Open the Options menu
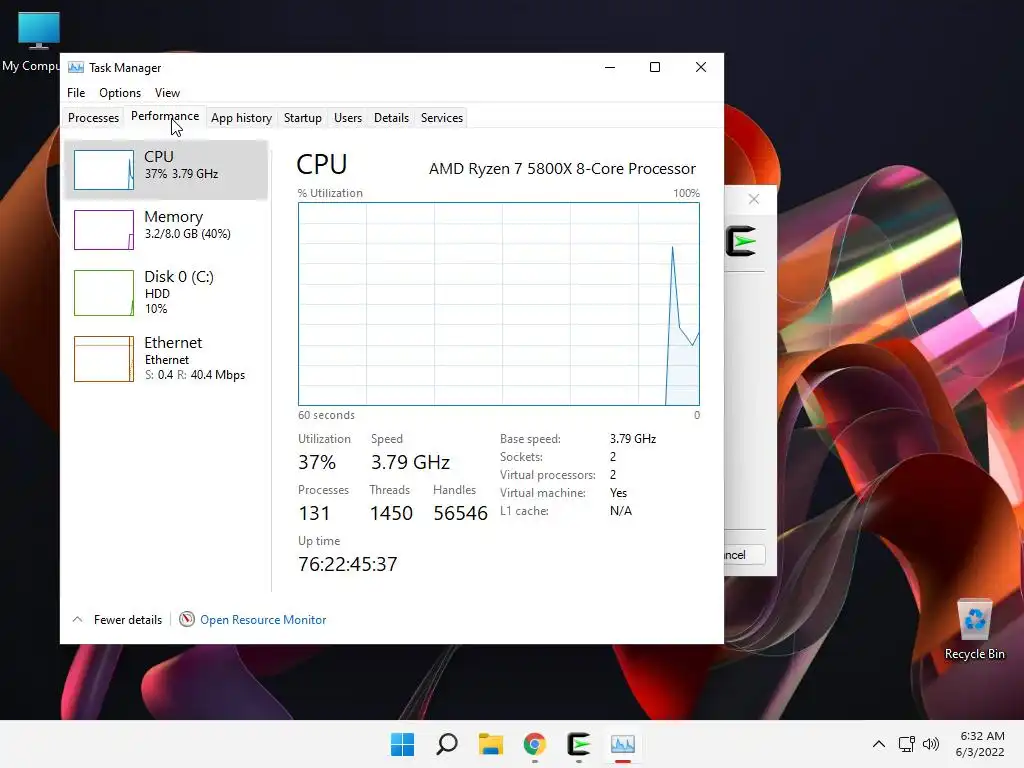The height and width of the screenshot is (768, 1024). click(120, 93)
